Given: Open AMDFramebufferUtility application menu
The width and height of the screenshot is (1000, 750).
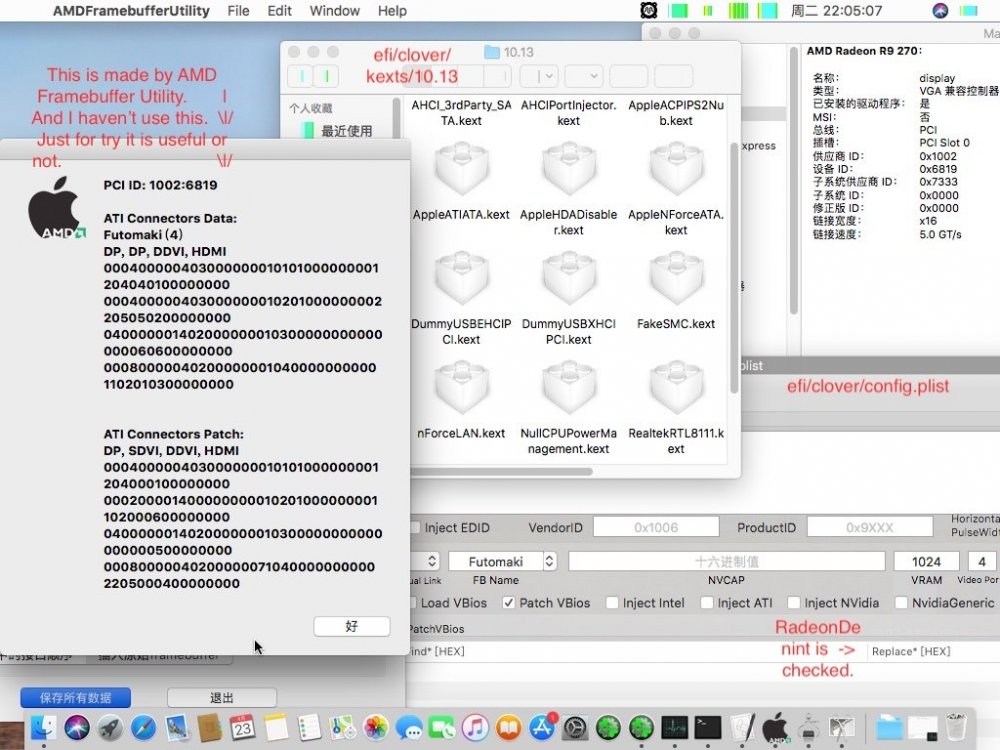Looking at the screenshot, I should pos(131,11).
